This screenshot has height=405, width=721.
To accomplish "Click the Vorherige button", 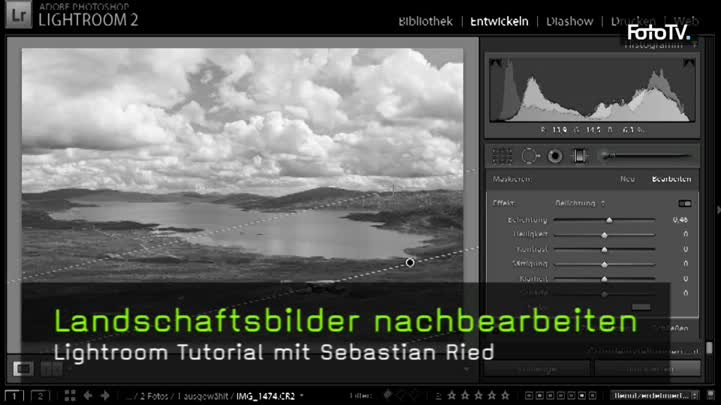I will coord(537,369).
